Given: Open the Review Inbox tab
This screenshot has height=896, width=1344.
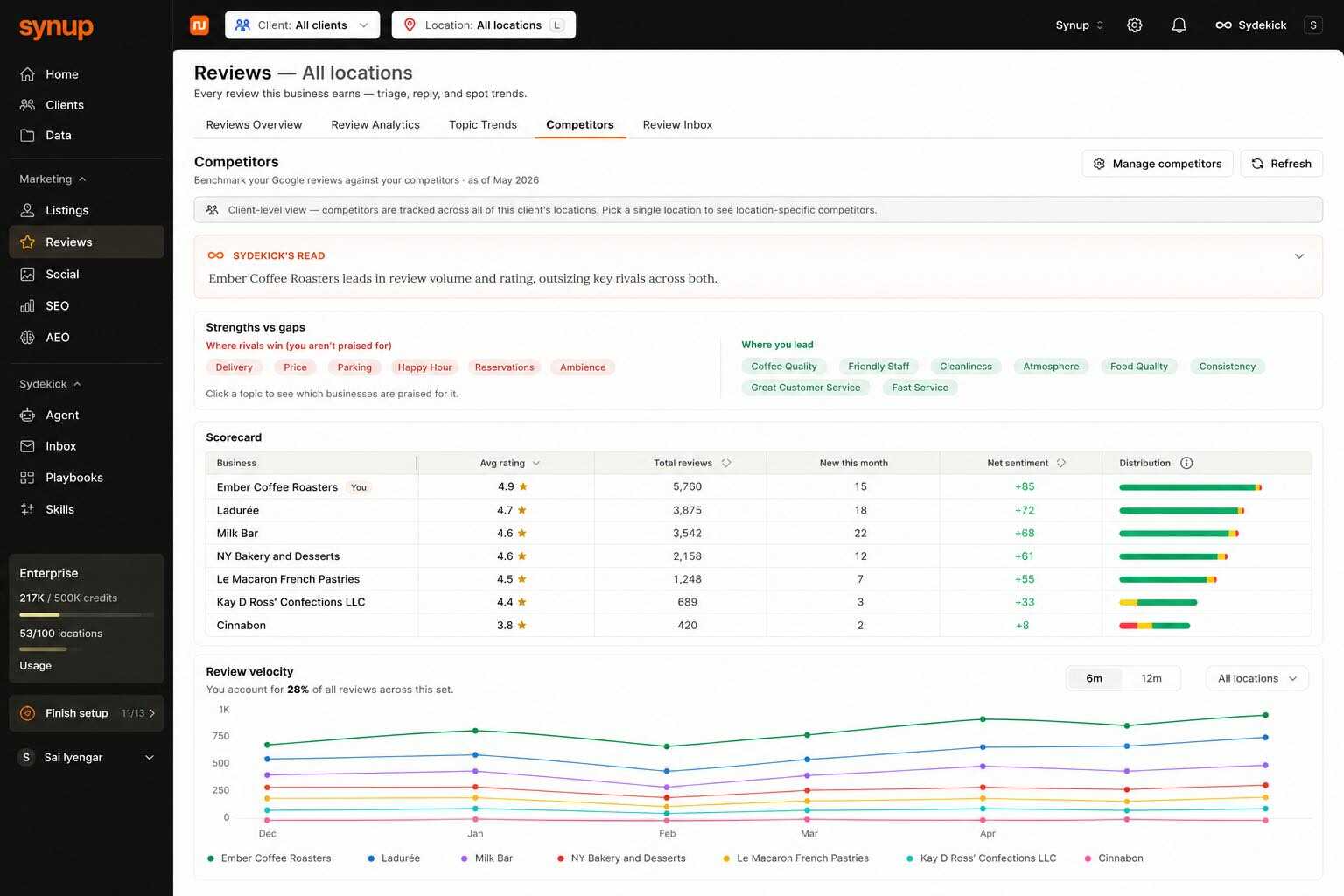Looking at the screenshot, I should coord(677,124).
